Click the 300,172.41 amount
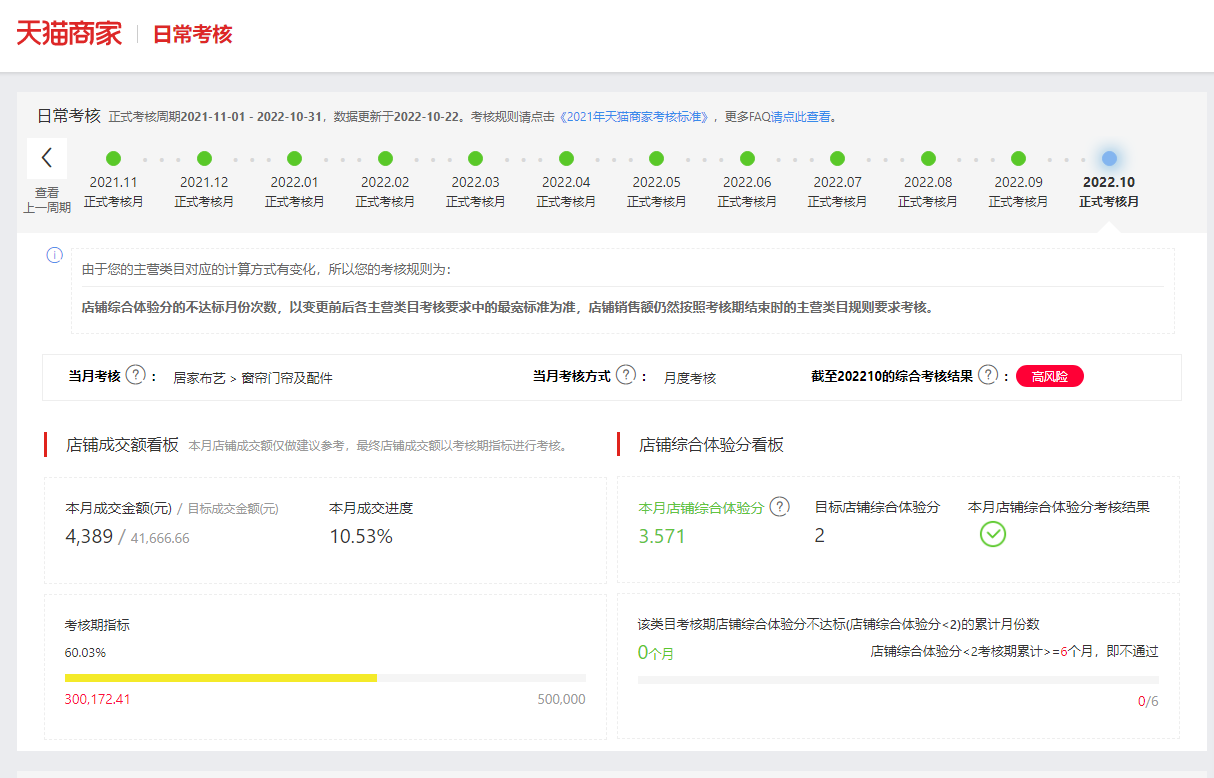Screen dimensions: 1214x778 tap(98, 699)
